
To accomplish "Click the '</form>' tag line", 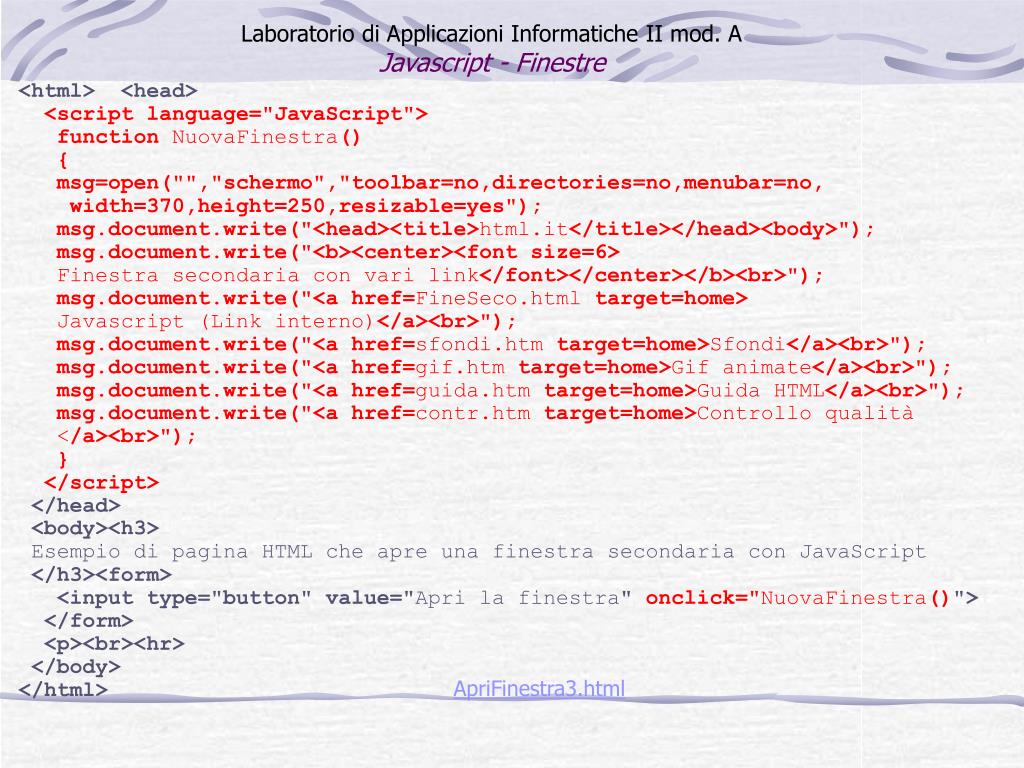I will [88, 620].
